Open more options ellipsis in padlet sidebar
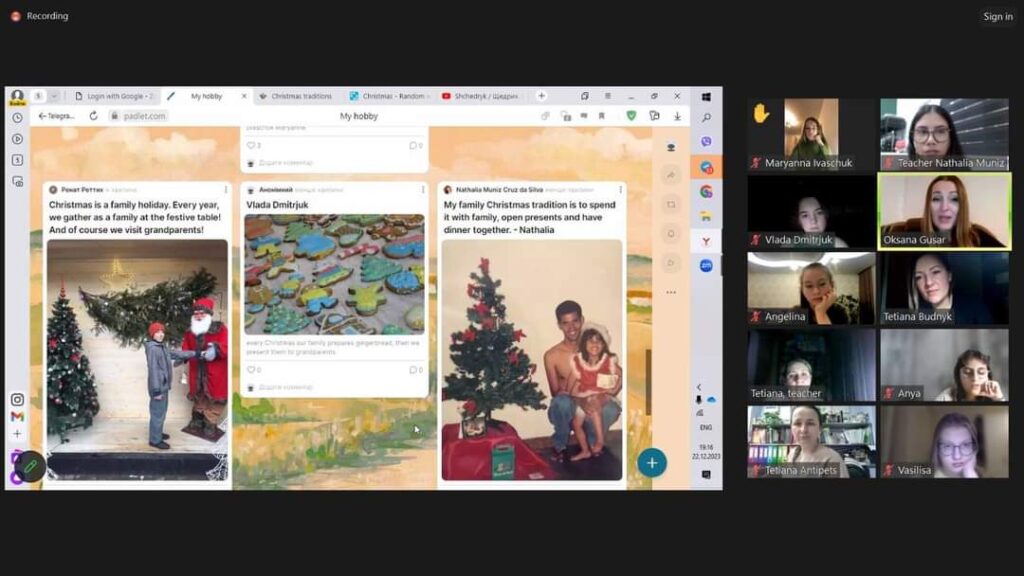Viewport: 1024px width, 576px height. (x=670, y=293)
